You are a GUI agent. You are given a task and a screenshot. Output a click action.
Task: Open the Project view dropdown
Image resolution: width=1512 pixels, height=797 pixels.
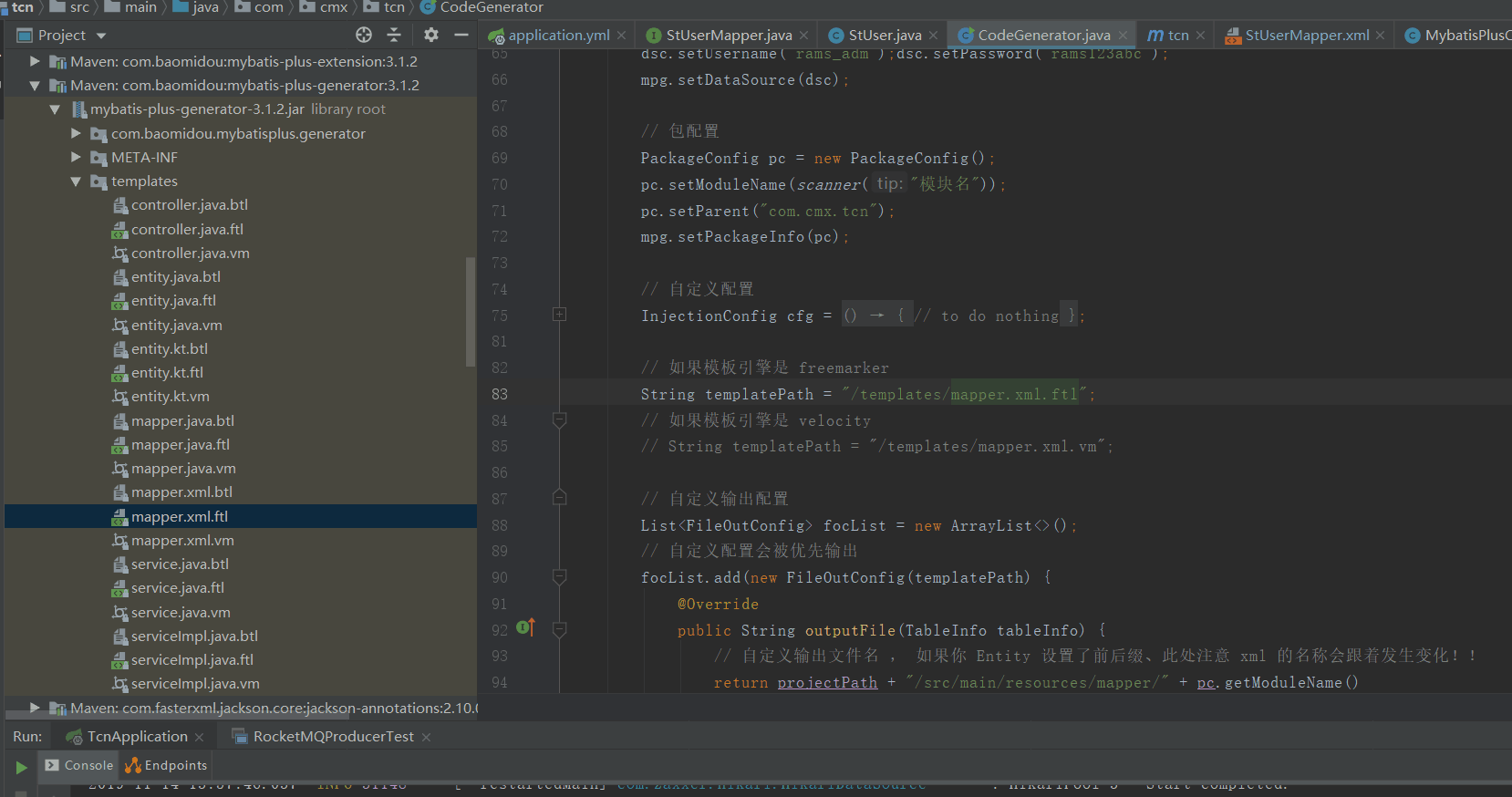click(101, 36)
